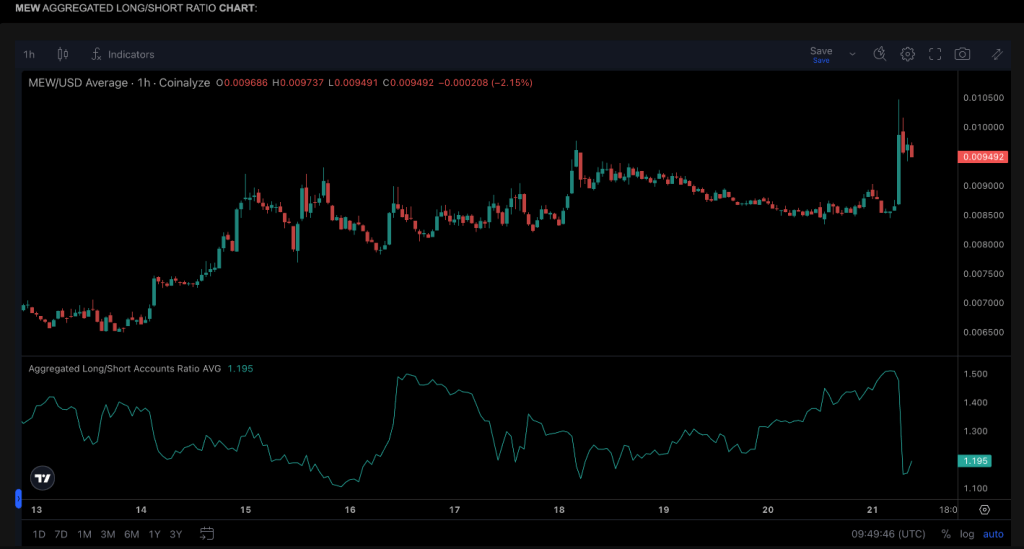The height and width of the screenshot is (549, 1024).
Task: Open axis settings gear at bottom right
Action: tap(985, 509)
